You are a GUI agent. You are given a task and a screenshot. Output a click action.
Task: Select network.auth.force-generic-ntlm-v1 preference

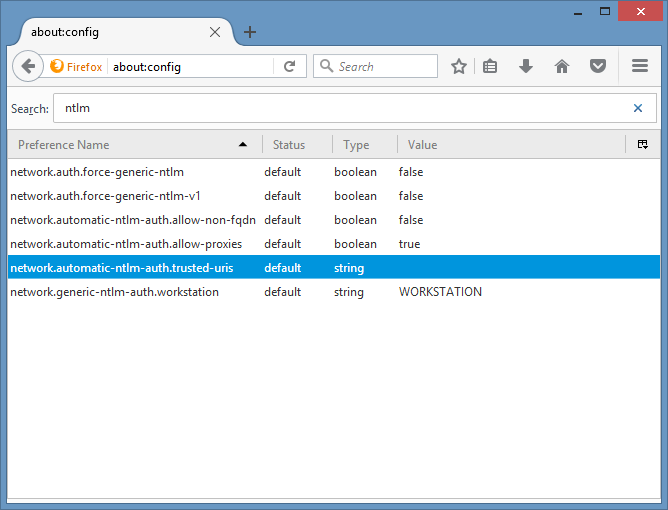(x=334, y=196)
